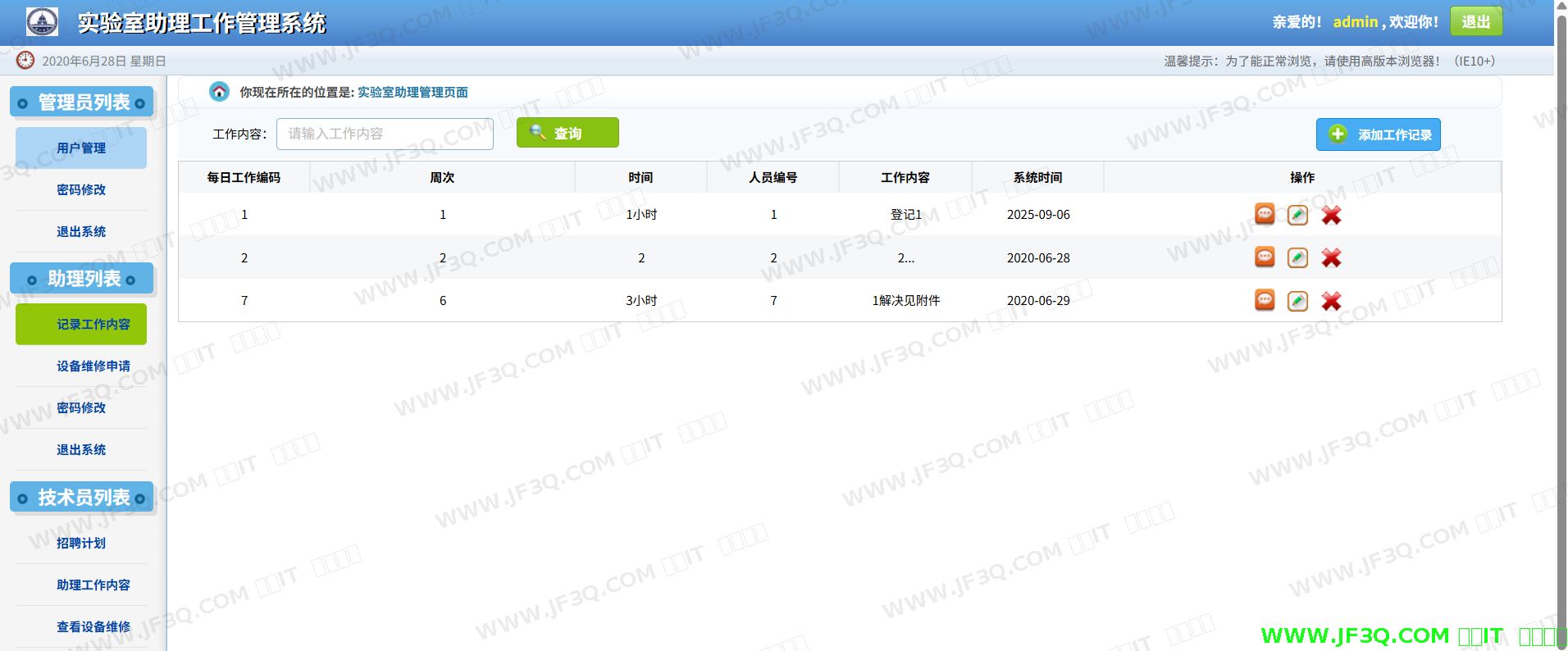Delete record 2 using the red X icon
This screenshot has width=1568, height=651.
1331,257
